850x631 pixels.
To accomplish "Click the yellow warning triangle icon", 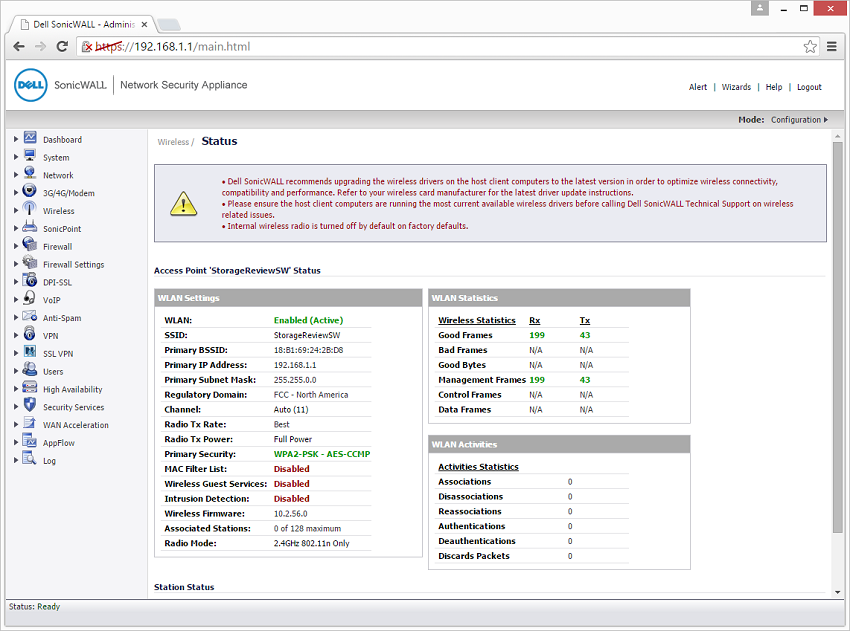I will tap(183, 203).
